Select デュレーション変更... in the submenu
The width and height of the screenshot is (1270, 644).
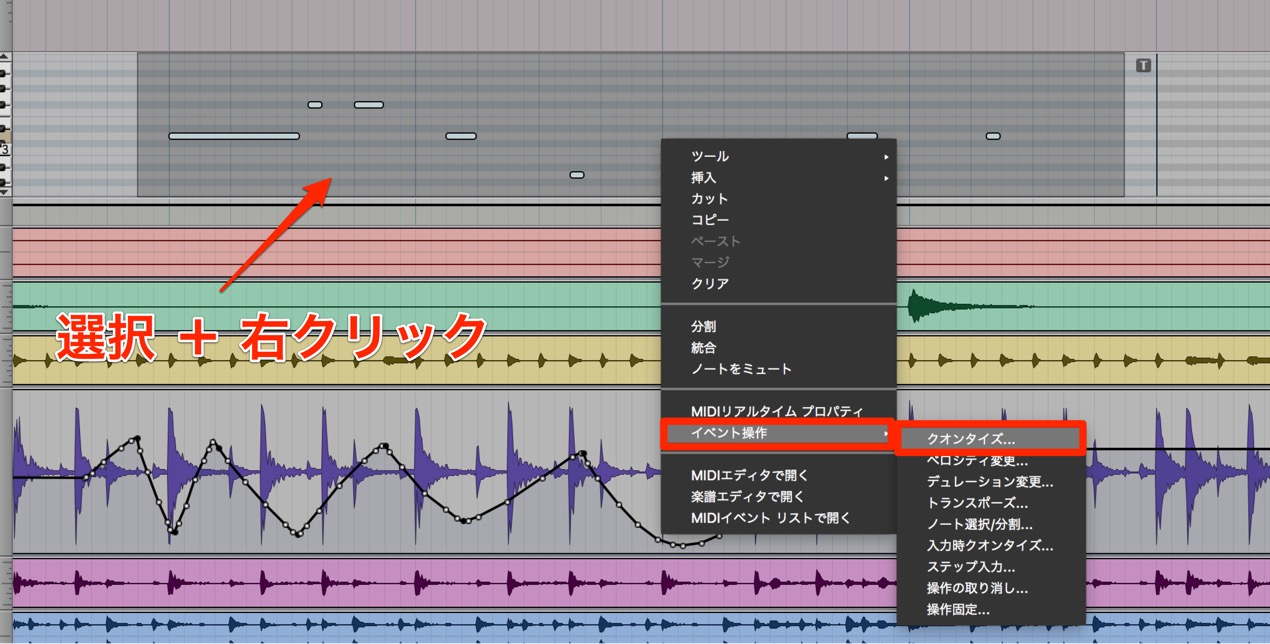(990, 481)
